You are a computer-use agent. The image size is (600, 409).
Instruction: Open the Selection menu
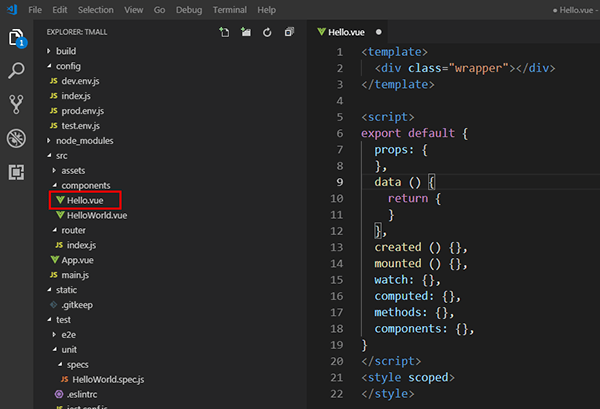(96, 9)
